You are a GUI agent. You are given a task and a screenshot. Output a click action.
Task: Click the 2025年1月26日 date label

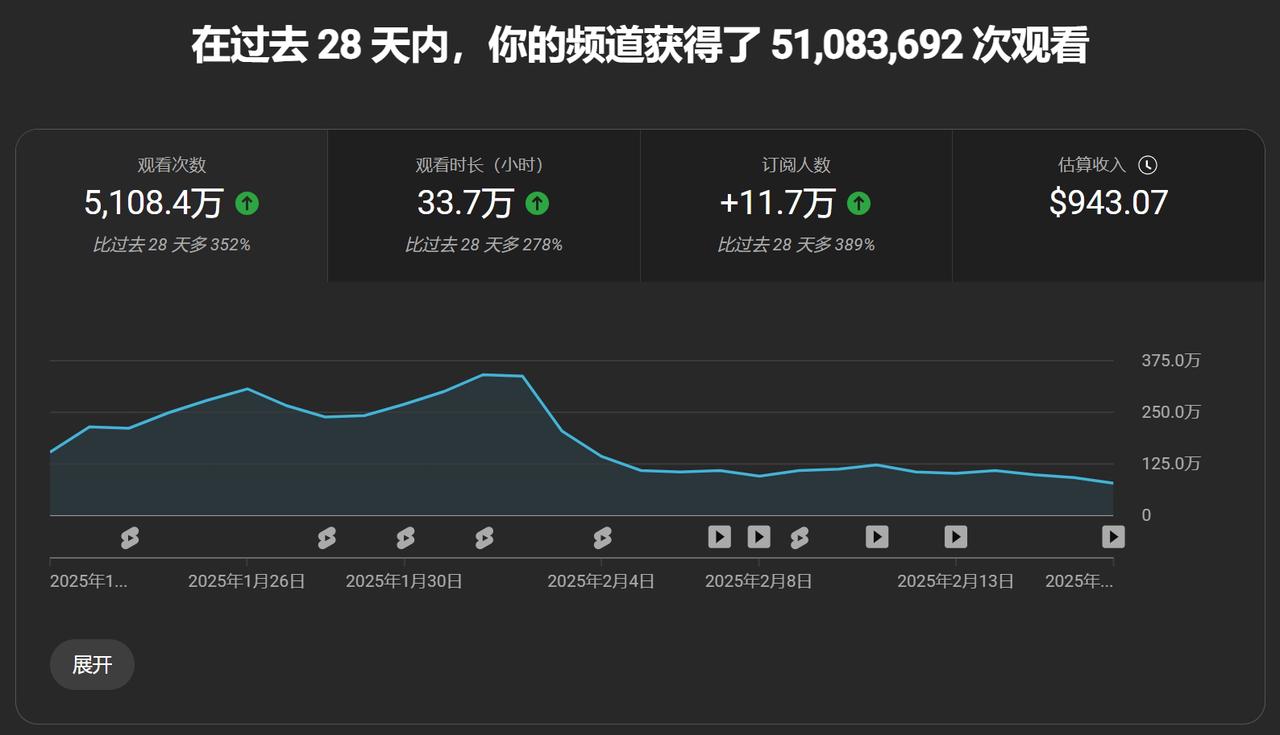(247, 581)
